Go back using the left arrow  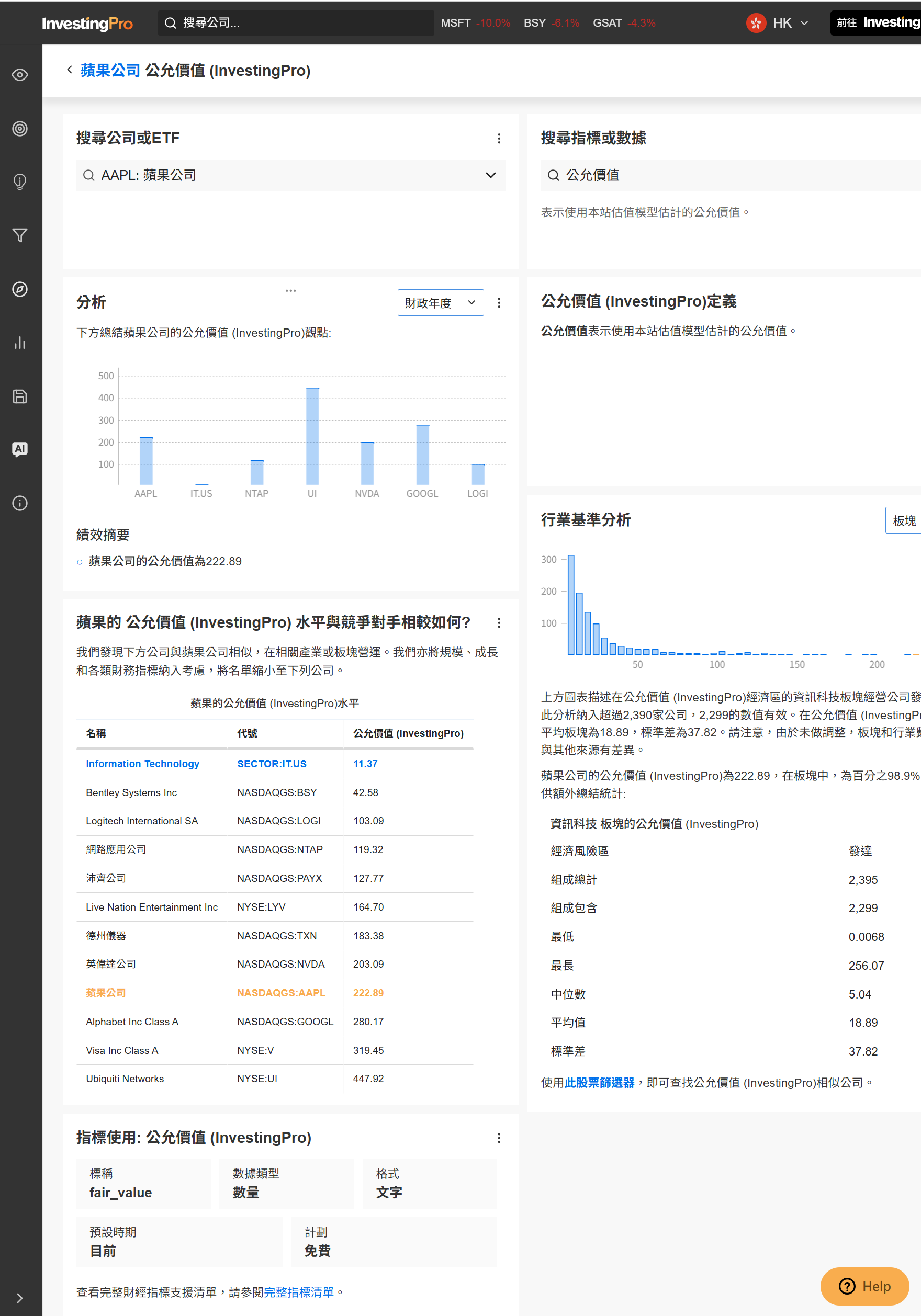70,70
